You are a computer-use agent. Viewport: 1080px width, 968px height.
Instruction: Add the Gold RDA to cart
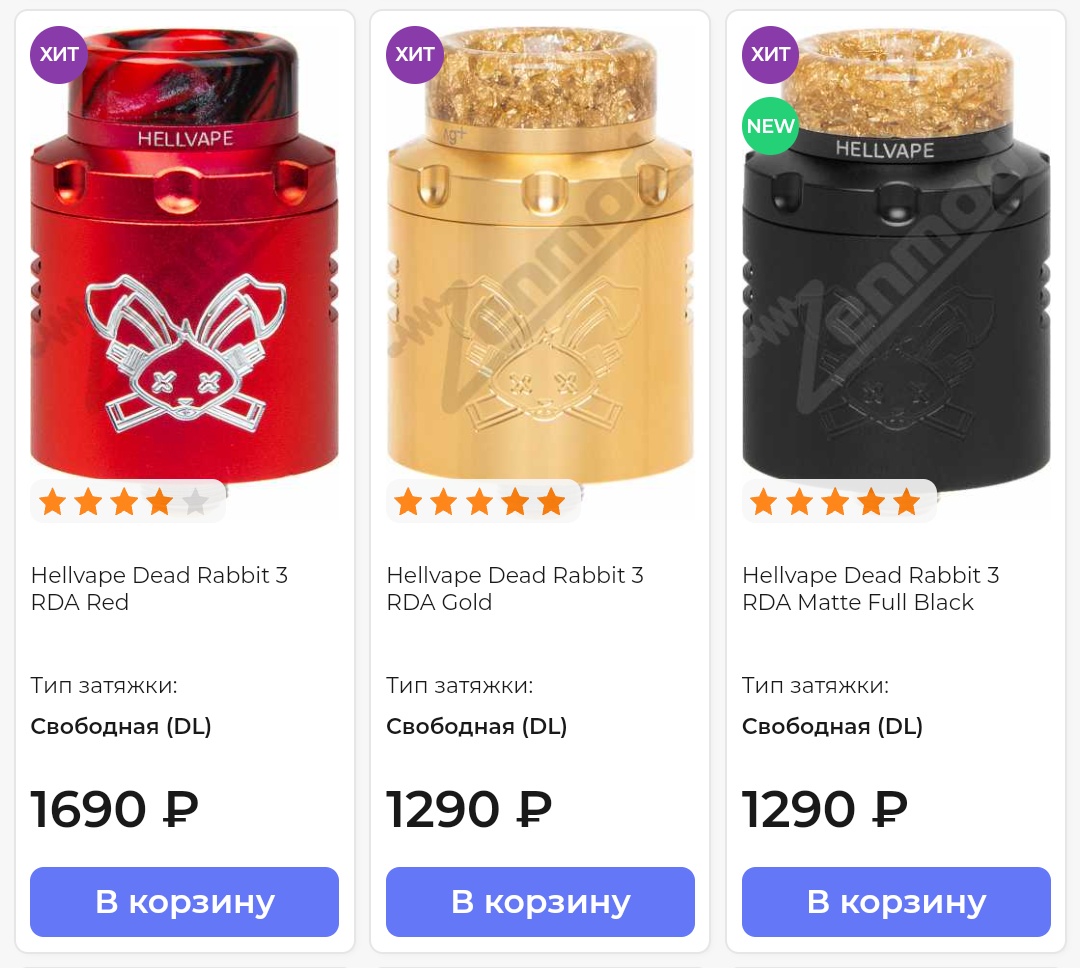click(x=540, y=902)
